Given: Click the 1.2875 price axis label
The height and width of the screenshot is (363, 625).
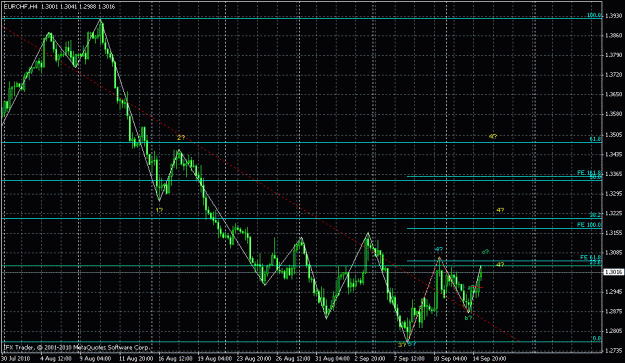Looking at the screenshot, I should coord(613,312).
